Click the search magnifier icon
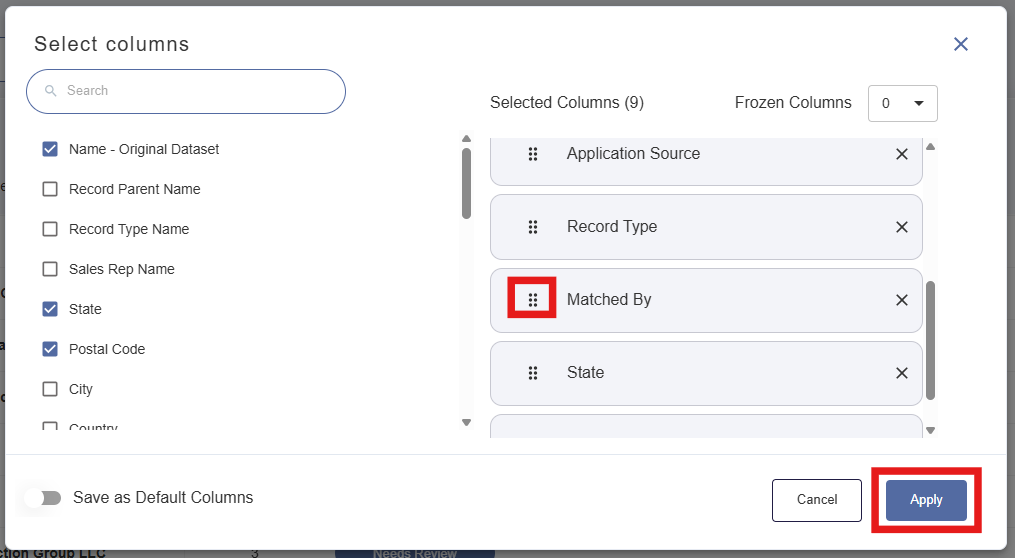Viewport: 1015px width, 558px height. 50,91
